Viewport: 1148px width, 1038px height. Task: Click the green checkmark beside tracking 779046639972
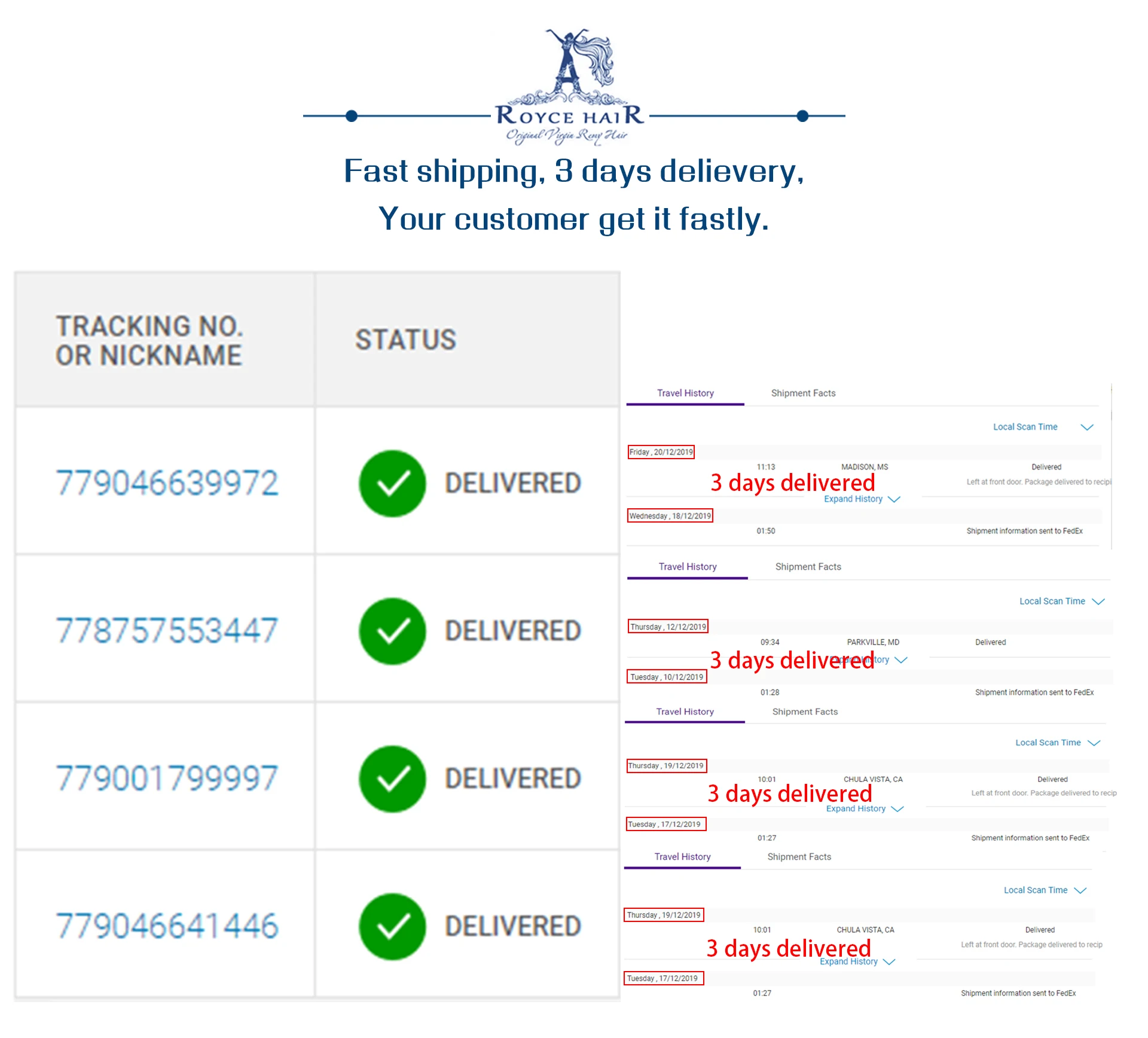pyautogui.click(x=392, y=483)
